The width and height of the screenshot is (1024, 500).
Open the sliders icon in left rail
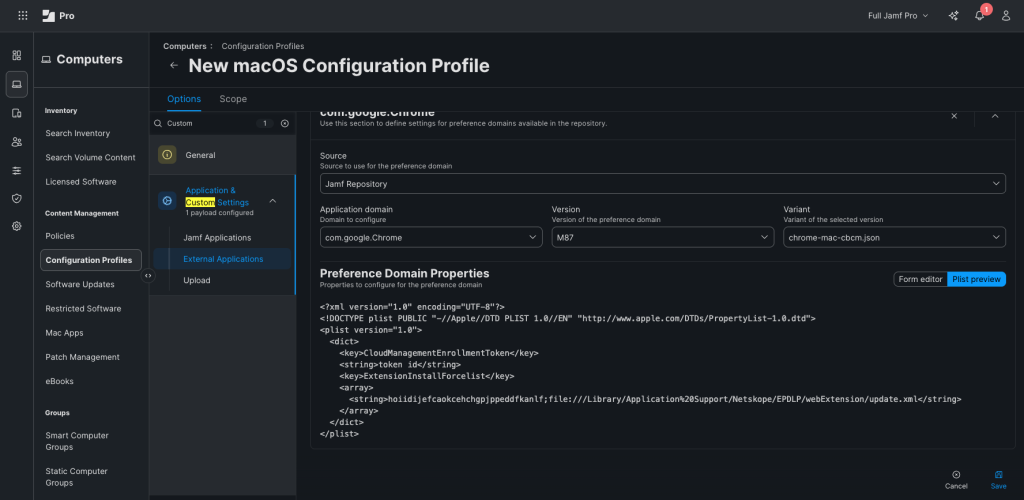pyautogui.click(x=17, y=170)
